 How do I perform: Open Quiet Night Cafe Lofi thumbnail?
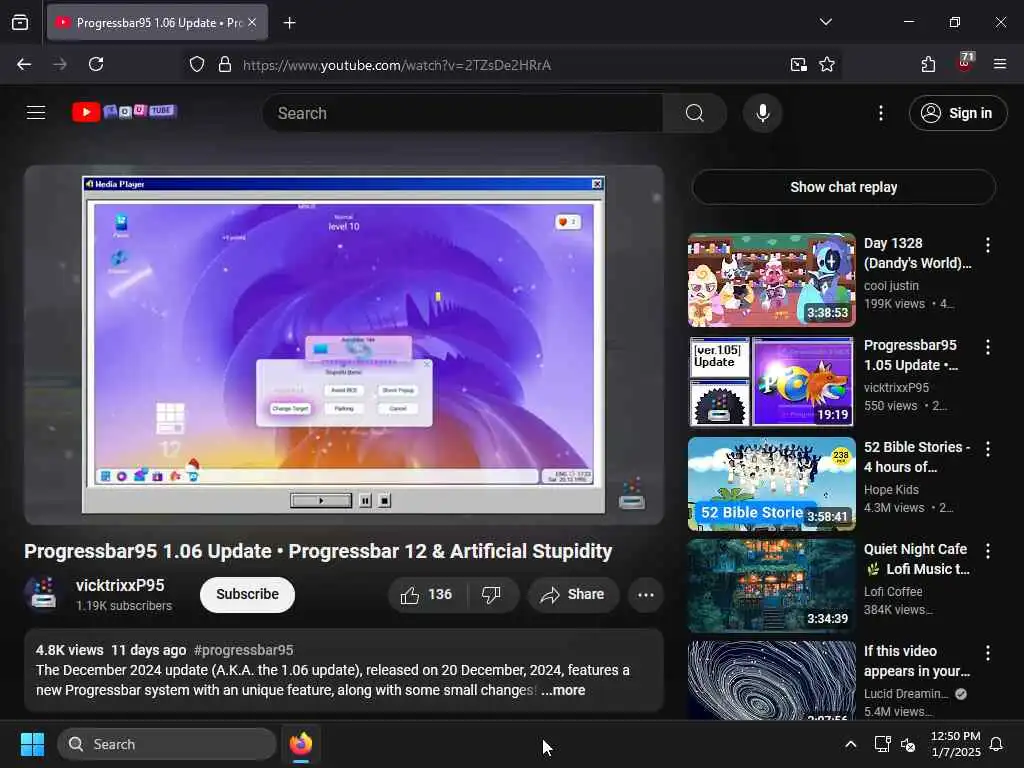[x=771, y=585]
